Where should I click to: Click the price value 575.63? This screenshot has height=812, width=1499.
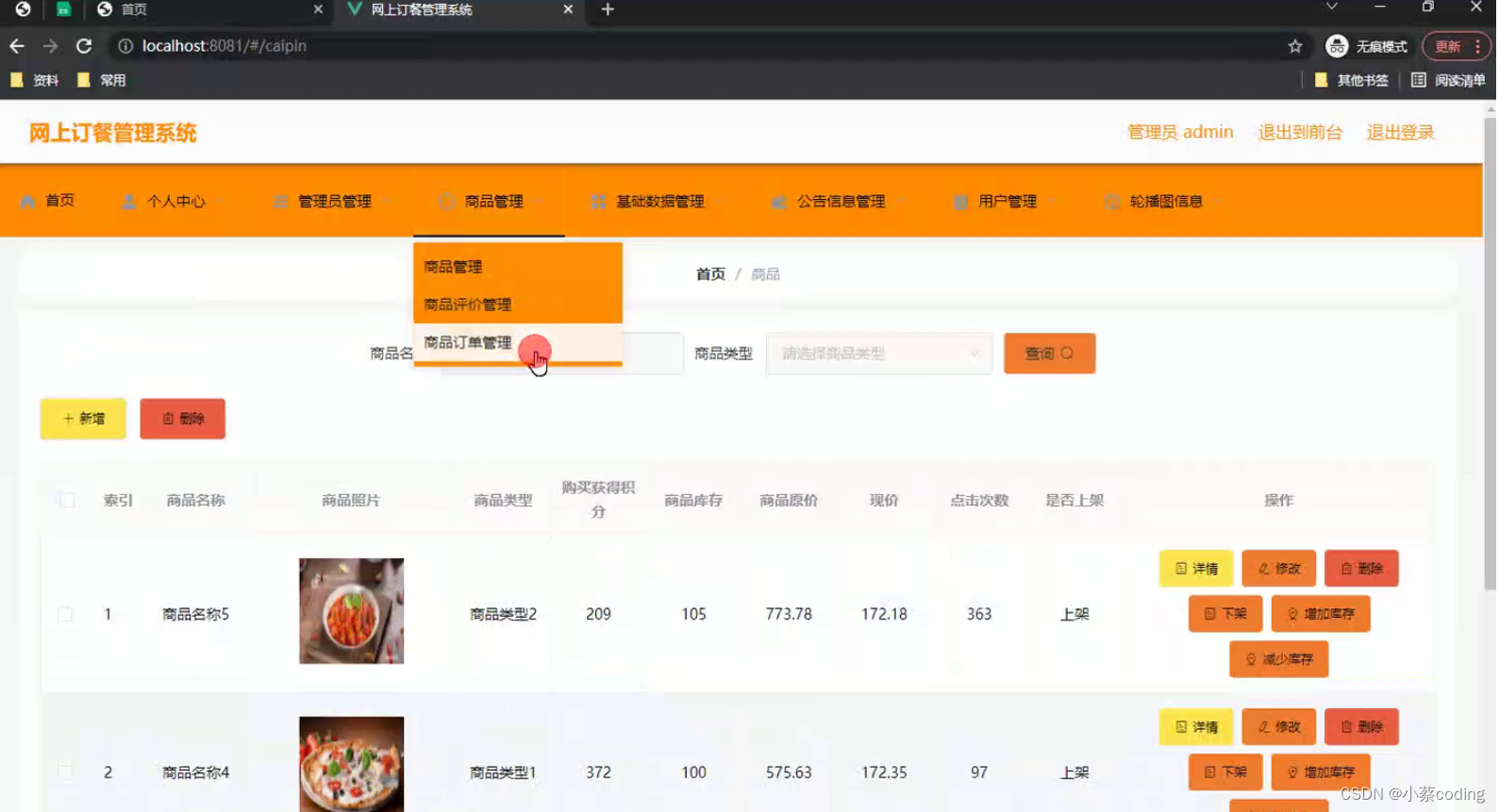(789, 772)
